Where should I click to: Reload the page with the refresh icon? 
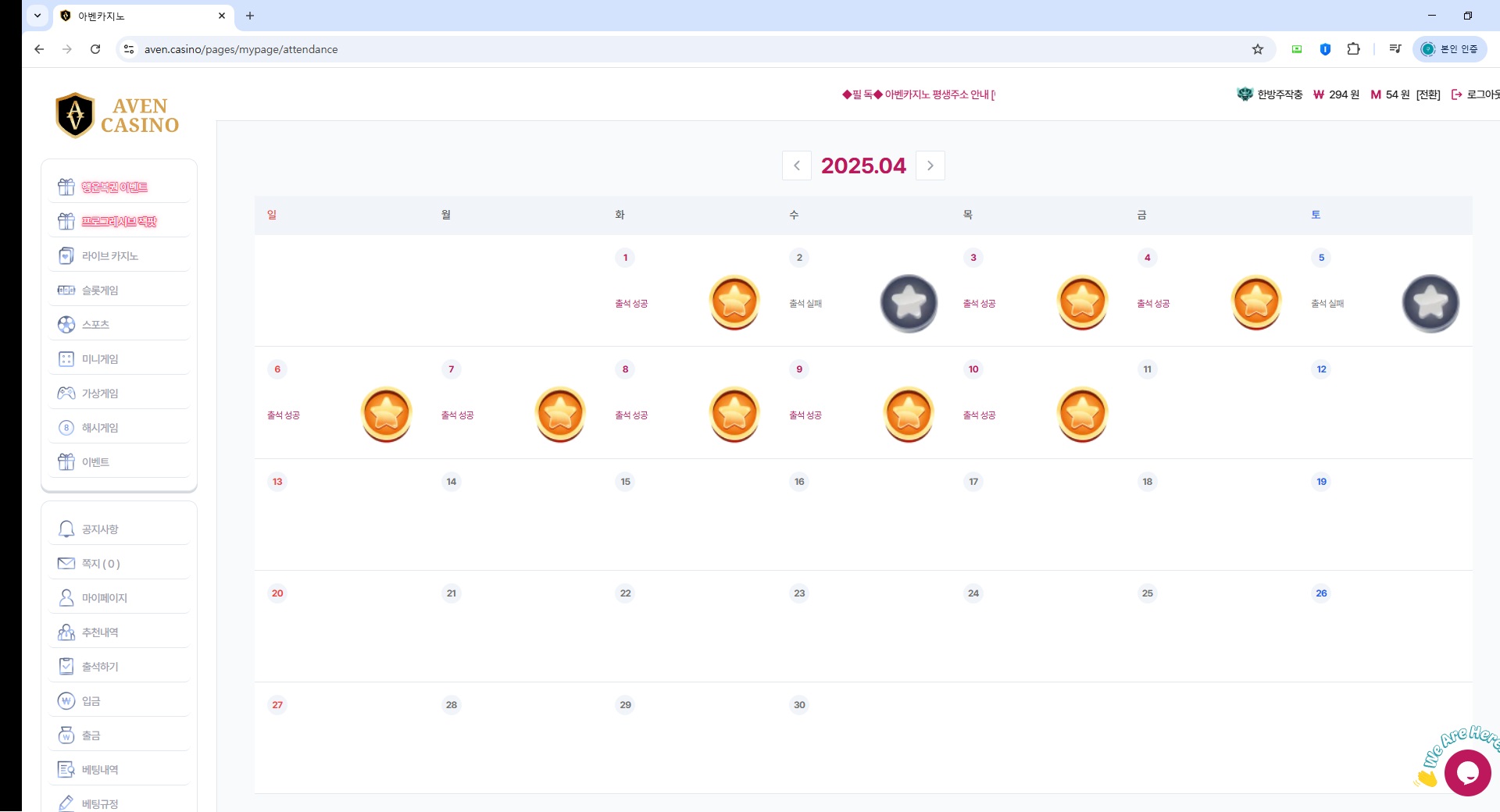[95, 49]
